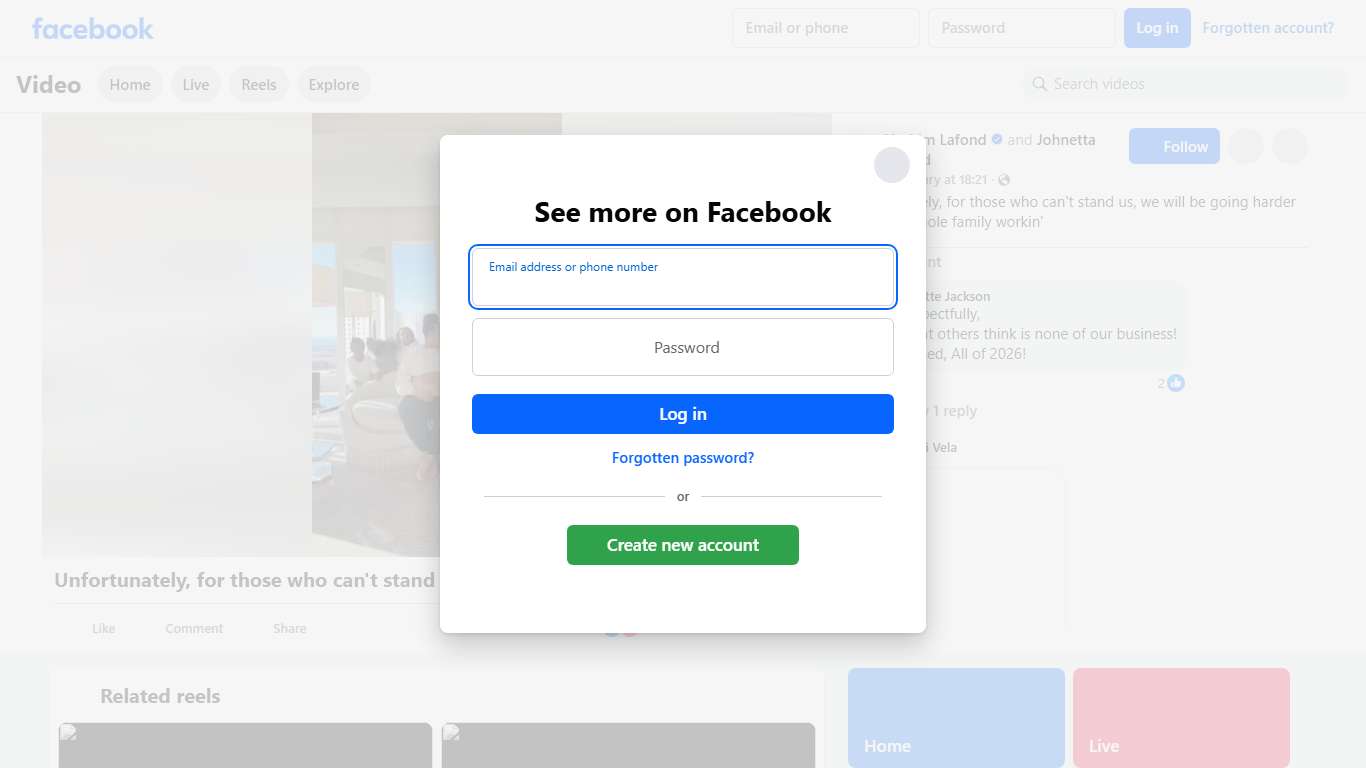Click the blue Log in button in the dialog
1366x768 pixels.
point(683,414)
